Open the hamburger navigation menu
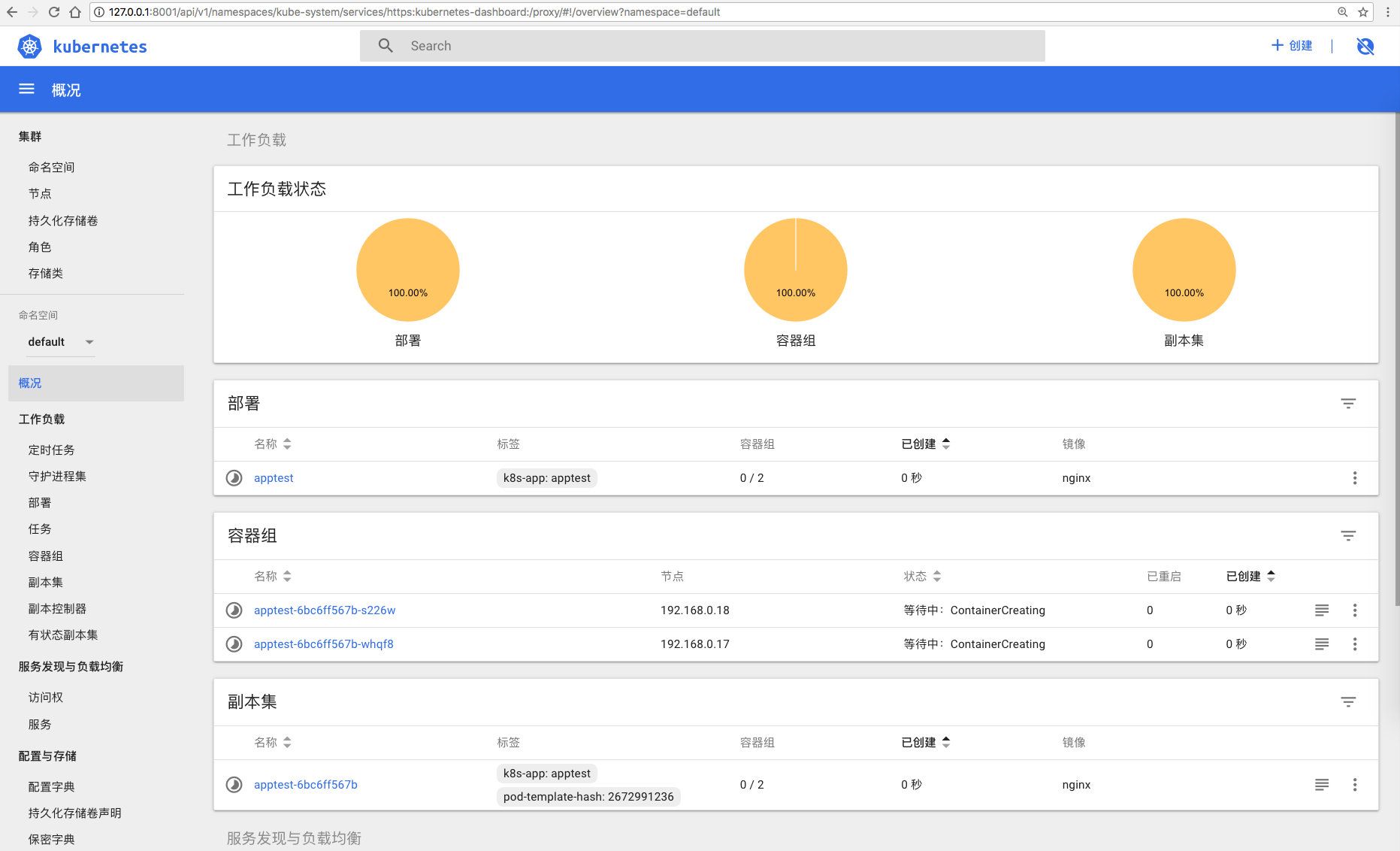 (x=27, y=89)
